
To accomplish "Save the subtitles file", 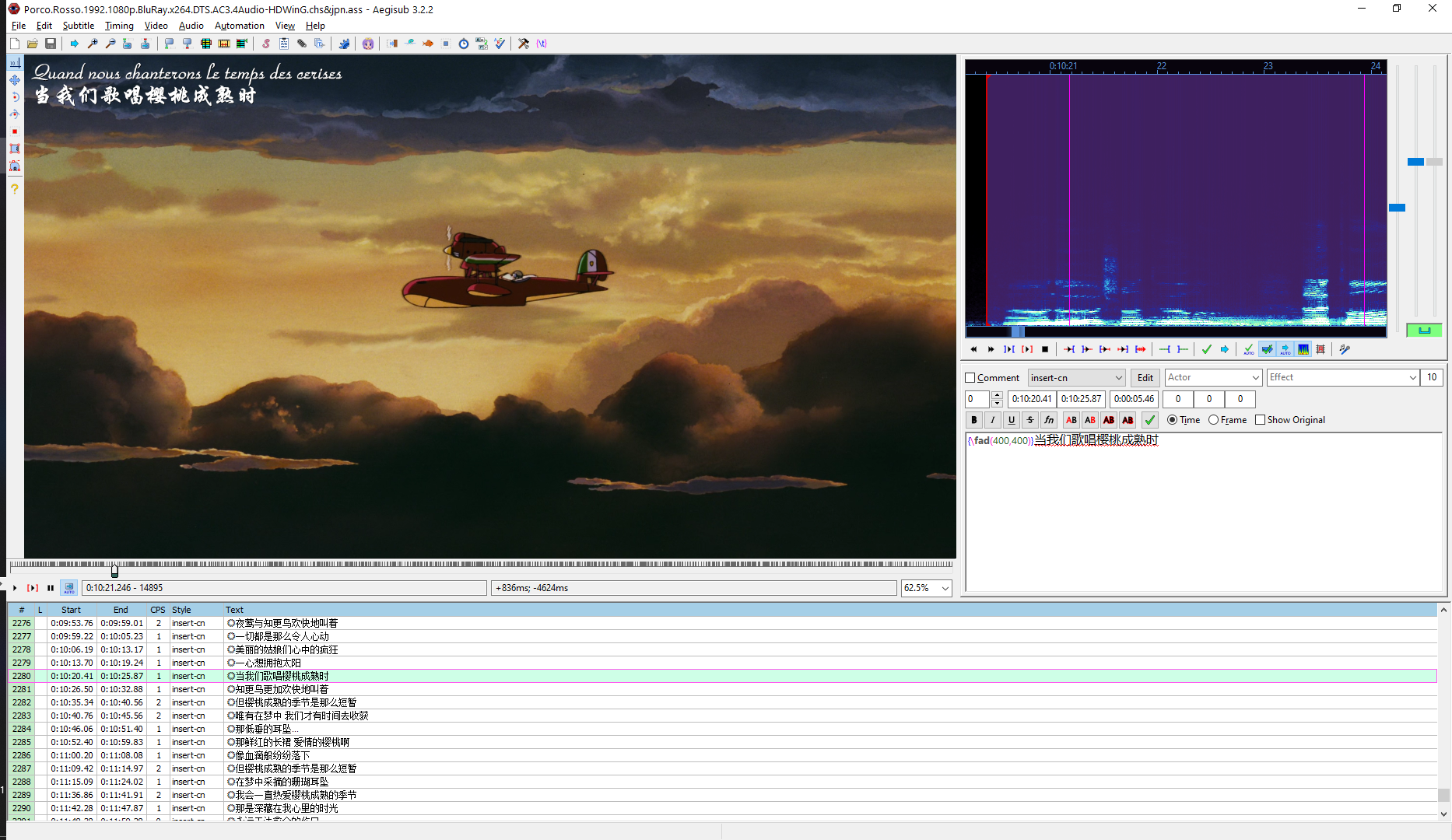I will pyautogui.click(x=51, y=44).
